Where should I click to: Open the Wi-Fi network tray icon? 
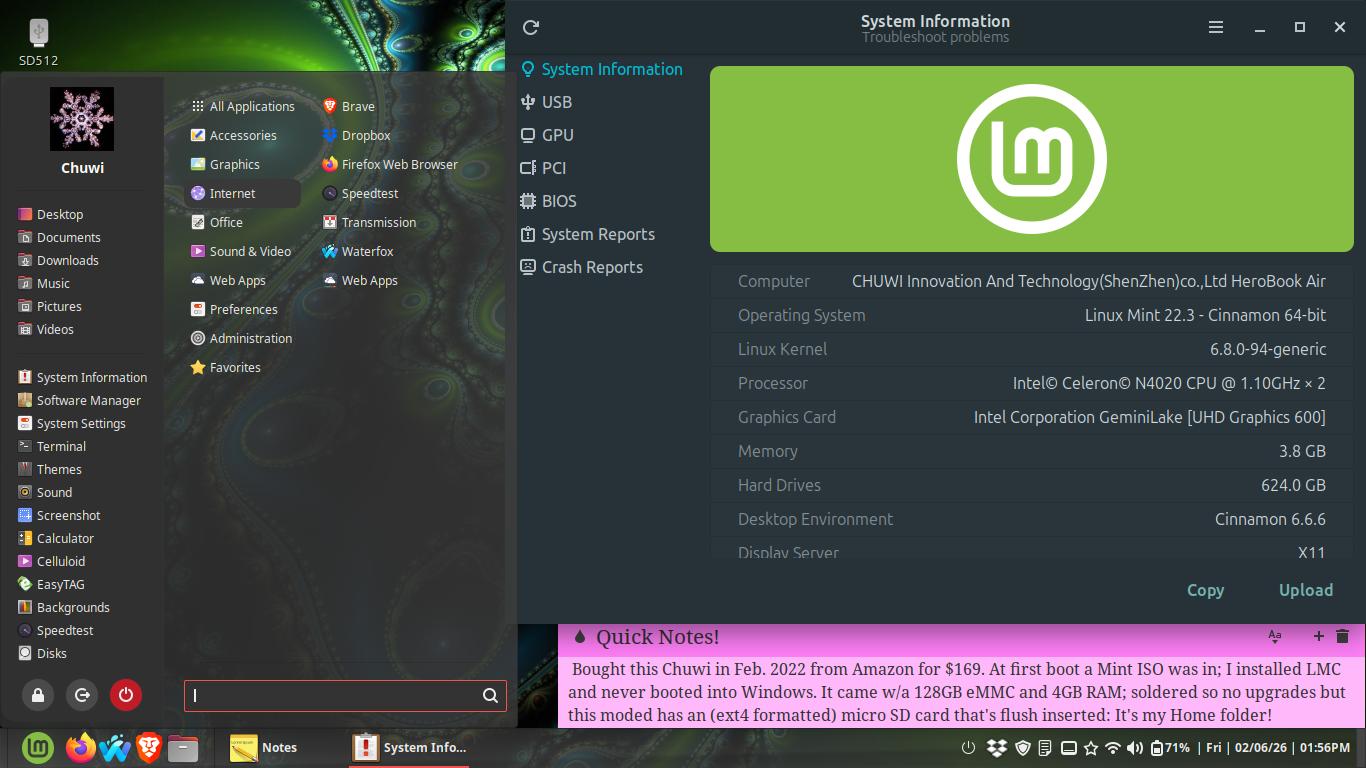(x=1112, y=748)
